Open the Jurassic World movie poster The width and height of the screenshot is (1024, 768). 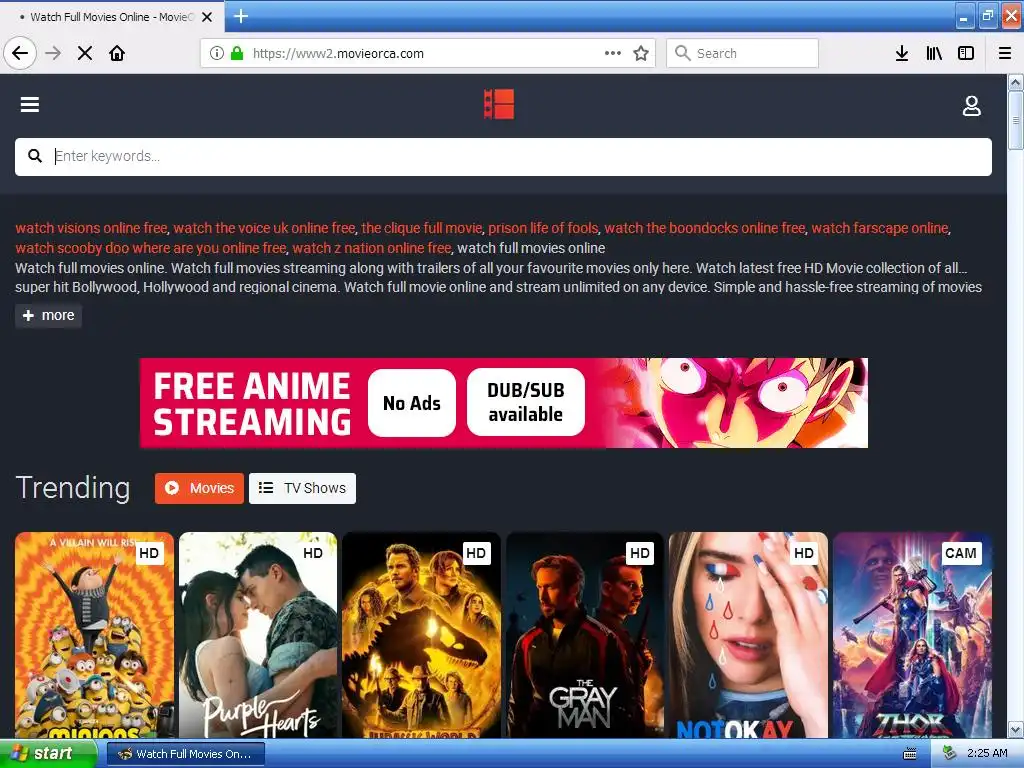(x=421, y=635)
